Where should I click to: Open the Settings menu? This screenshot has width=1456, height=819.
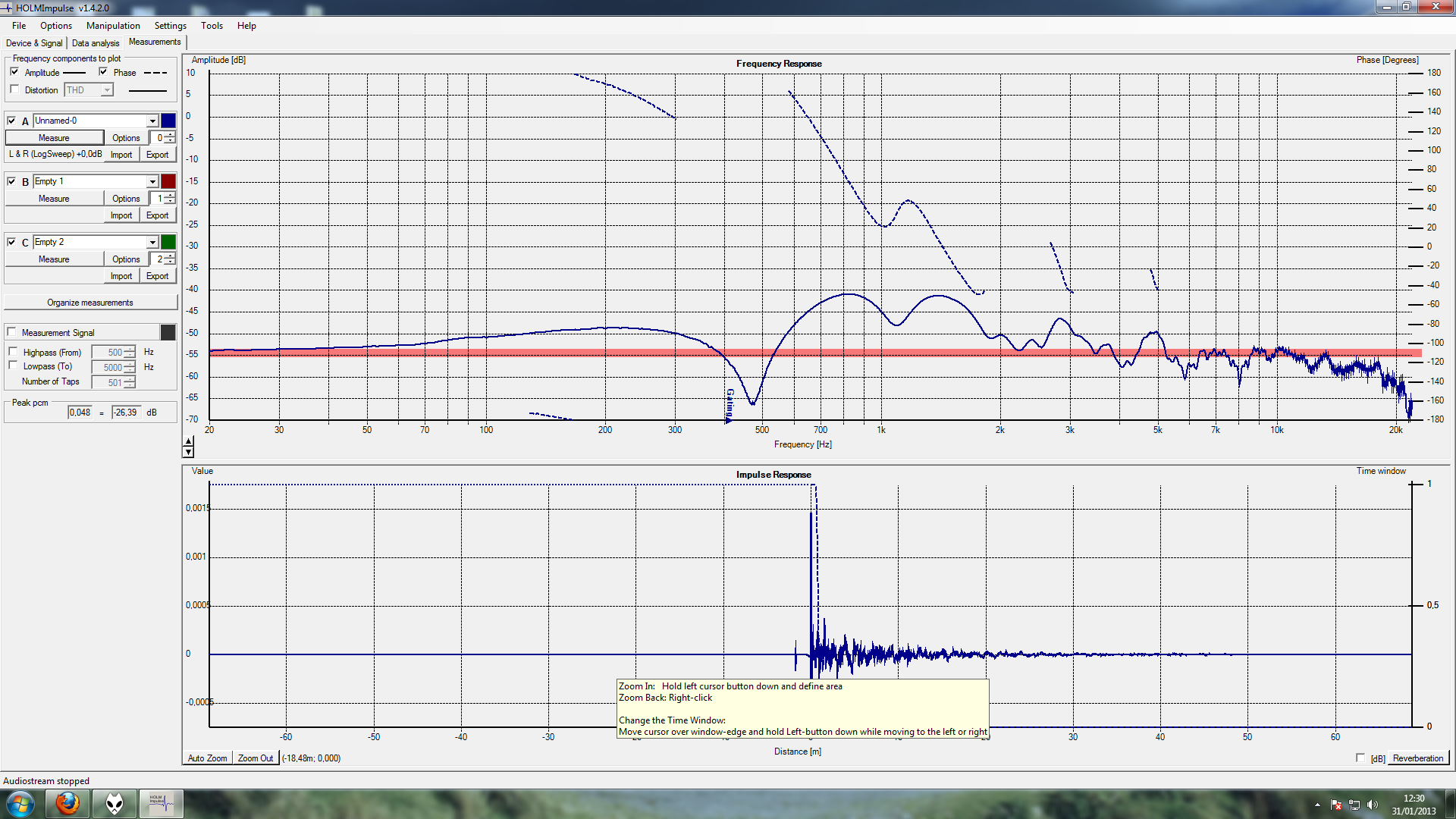click(170, 25)
